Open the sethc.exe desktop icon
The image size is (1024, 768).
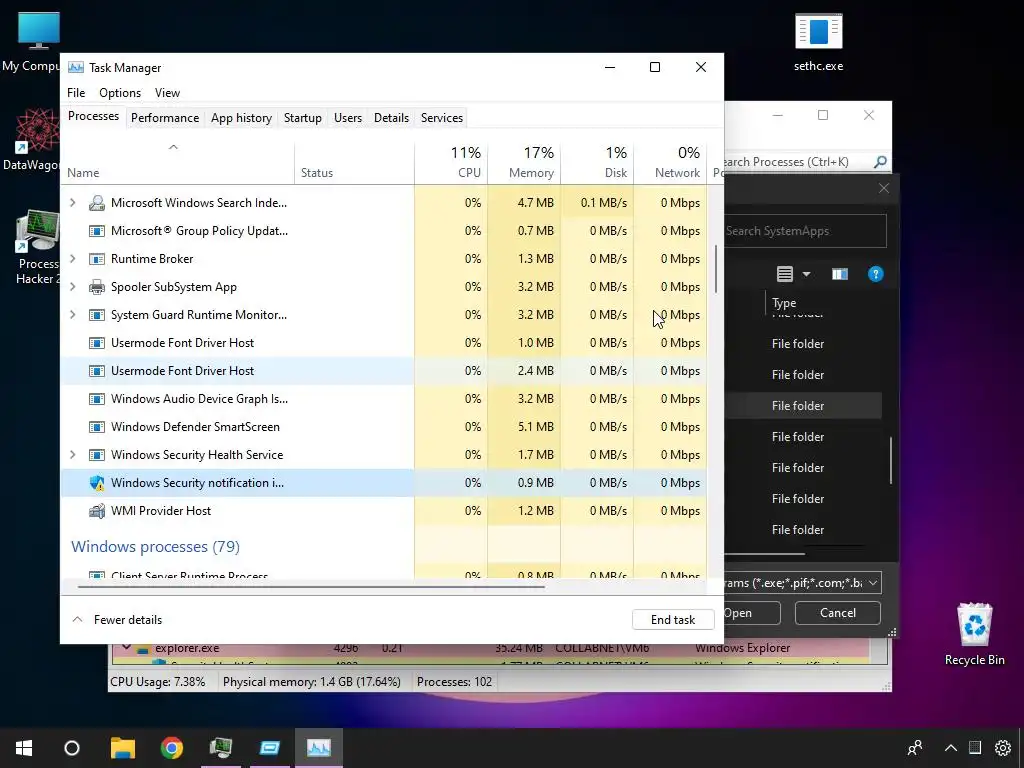[818, 42]
